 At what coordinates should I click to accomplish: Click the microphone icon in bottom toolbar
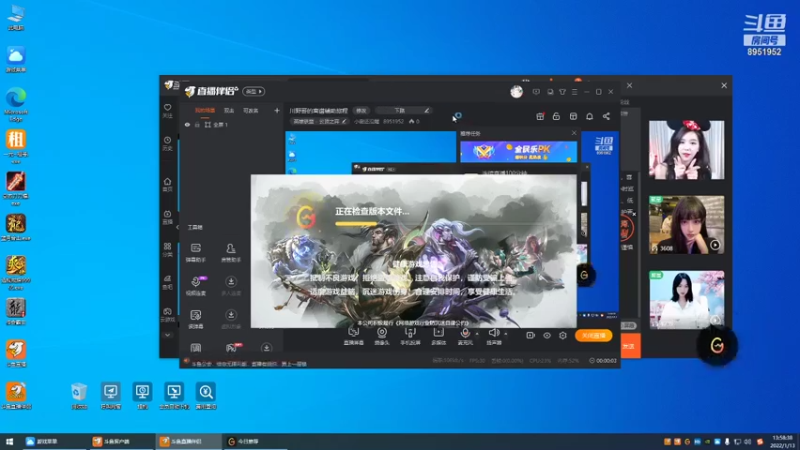465,333
